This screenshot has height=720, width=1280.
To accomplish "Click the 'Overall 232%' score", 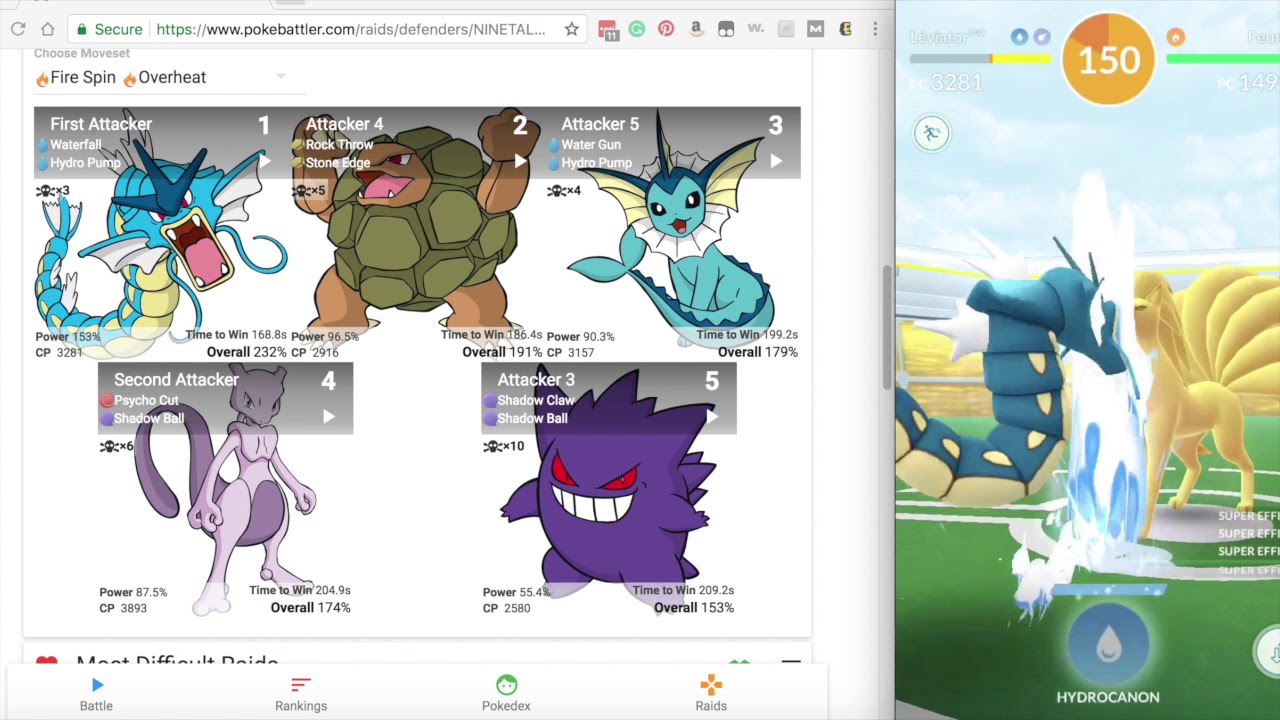I will (x=246, y=352).
